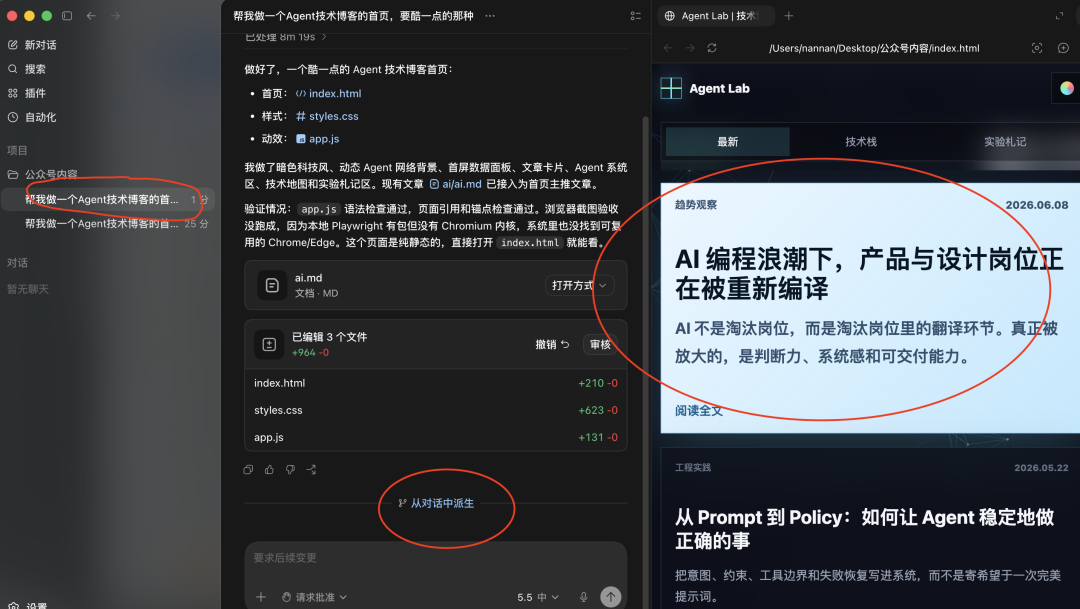This screenshot has width=1080, height=609.
Task: Give the response a thumbs down
Action: click(290, 469)
